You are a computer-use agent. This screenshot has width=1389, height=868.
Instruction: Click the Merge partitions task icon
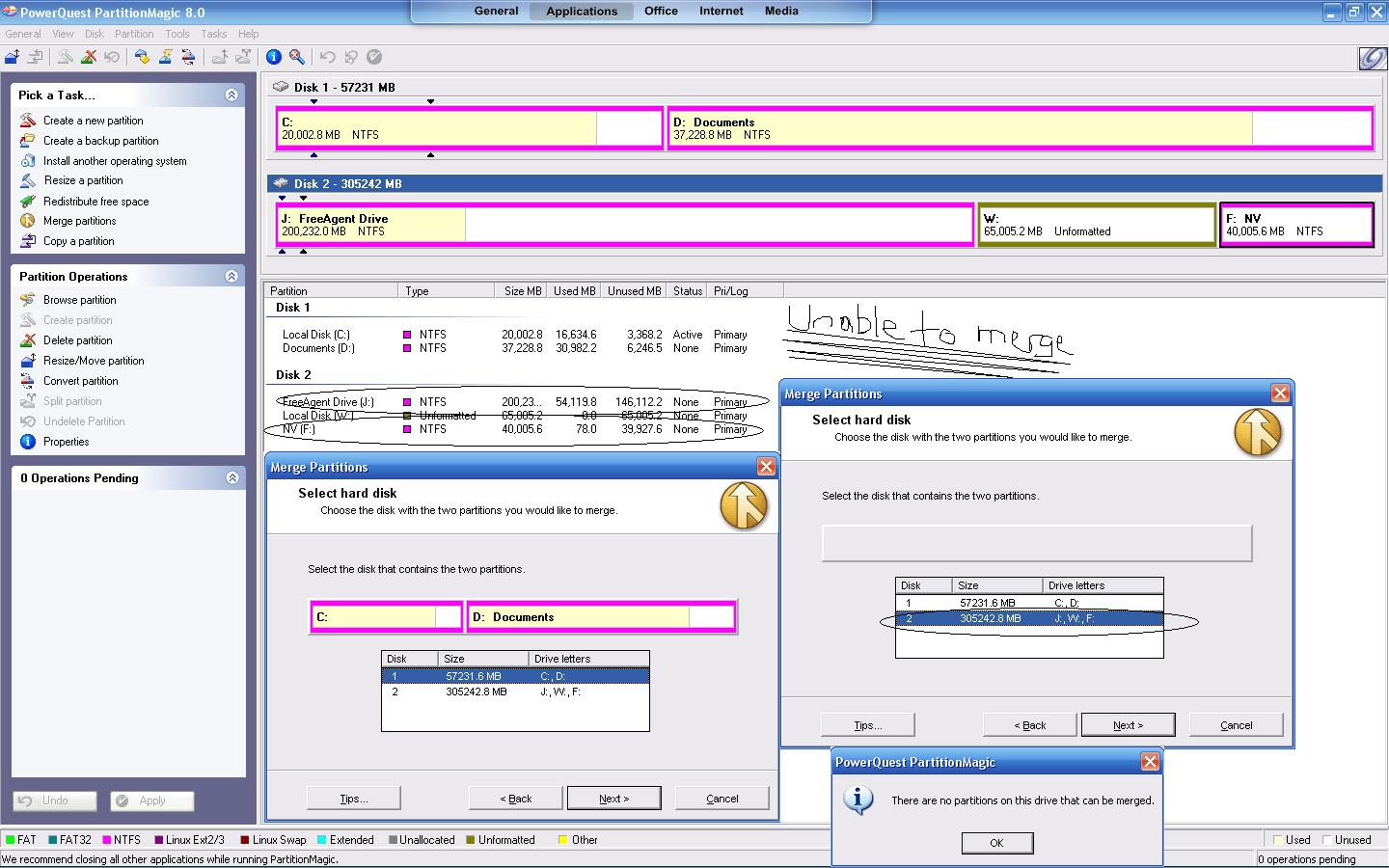pyautogui.click(x=27, y=221)
